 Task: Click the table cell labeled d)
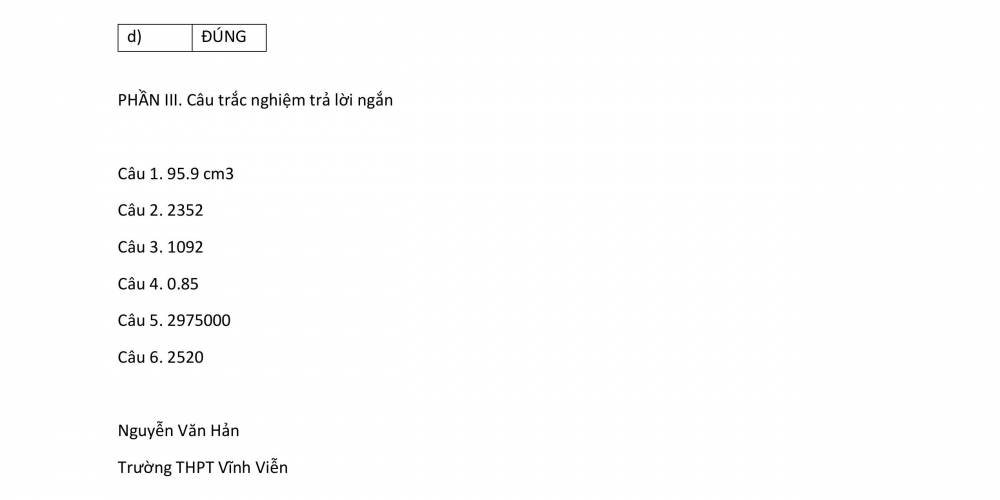pyautogui.click(x=155, y=38)
